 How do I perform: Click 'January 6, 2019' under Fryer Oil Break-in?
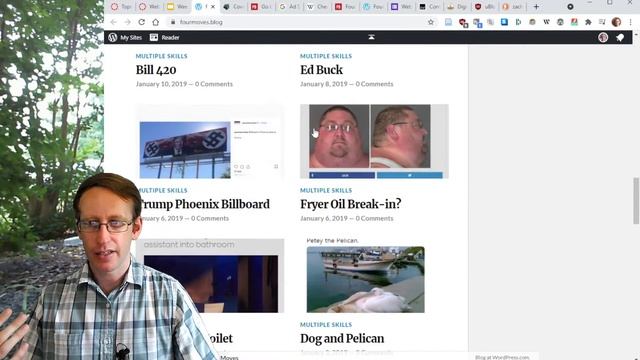324,218
